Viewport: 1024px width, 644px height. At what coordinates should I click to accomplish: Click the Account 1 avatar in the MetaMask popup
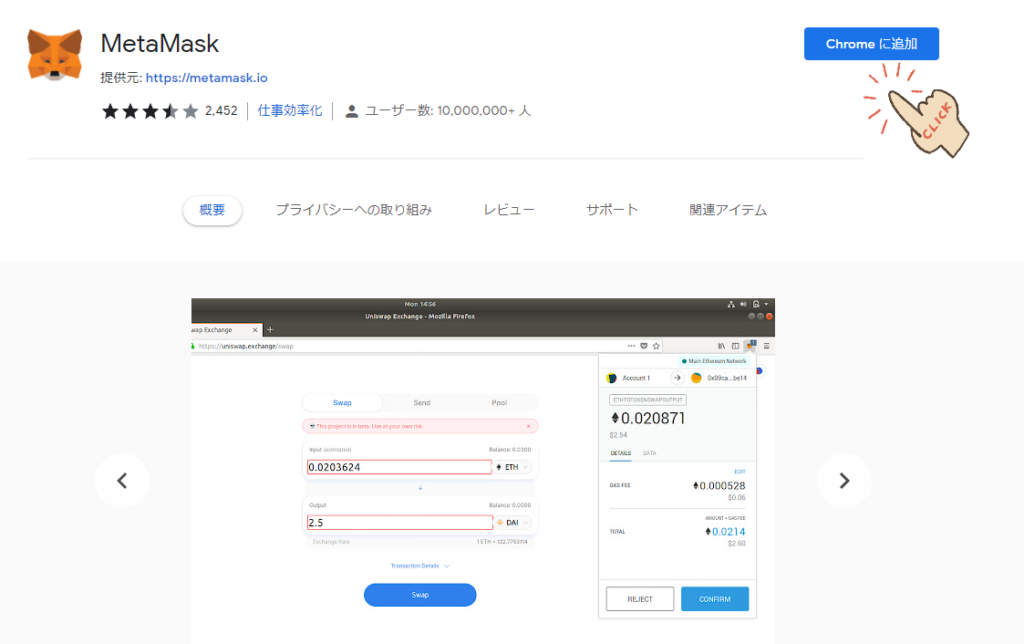pyautogui.click(x=612, y=378)
